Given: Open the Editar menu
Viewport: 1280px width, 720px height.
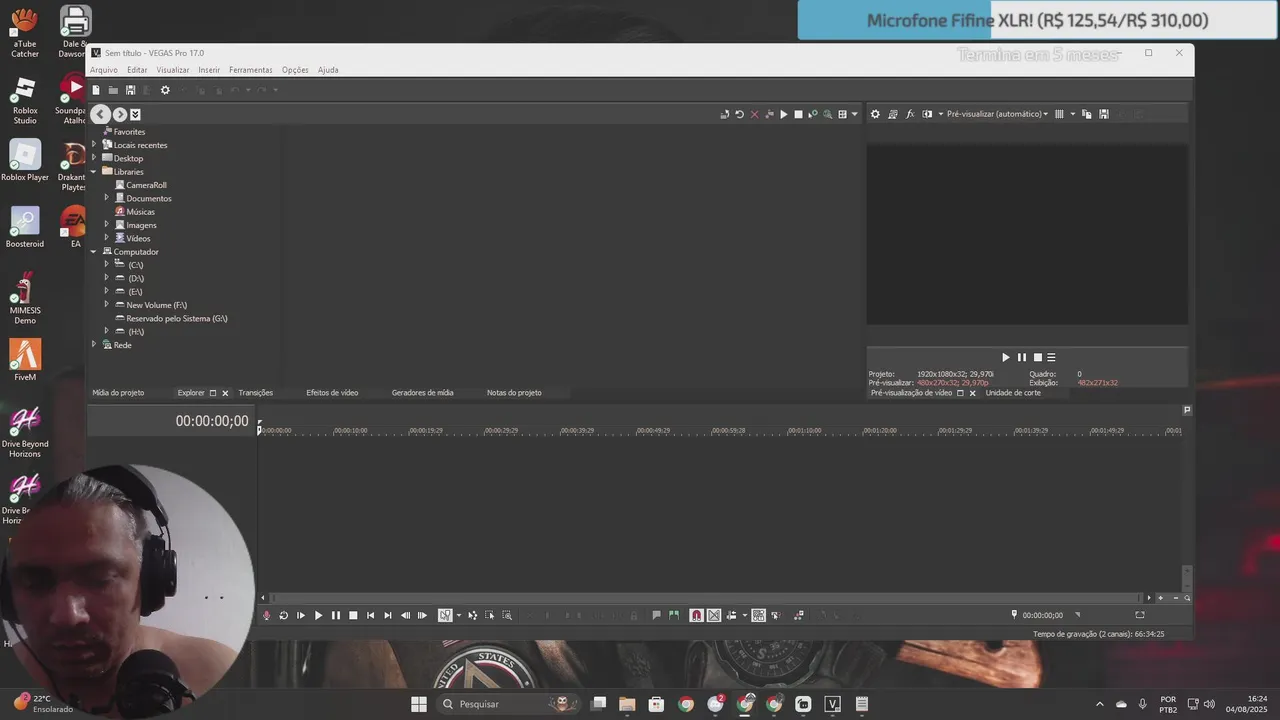Looking at the screenshot, I should 137,70.
